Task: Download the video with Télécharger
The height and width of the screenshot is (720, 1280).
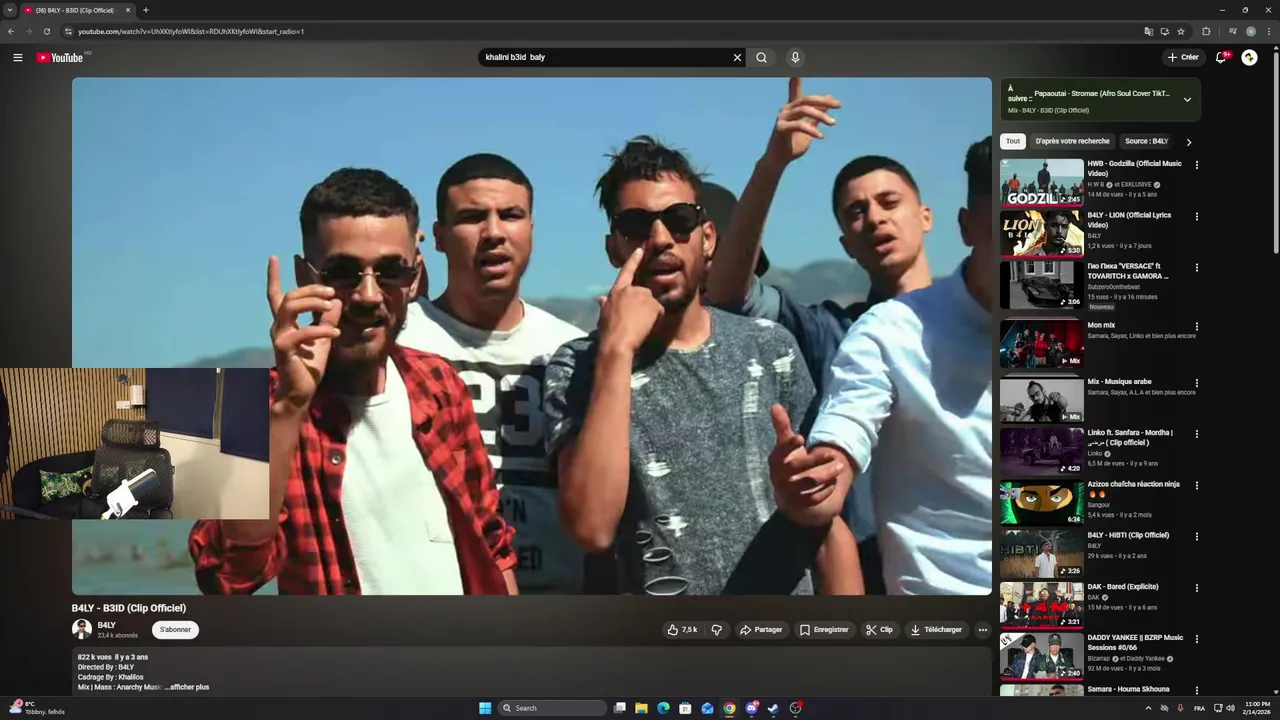Action: [936, 630]
